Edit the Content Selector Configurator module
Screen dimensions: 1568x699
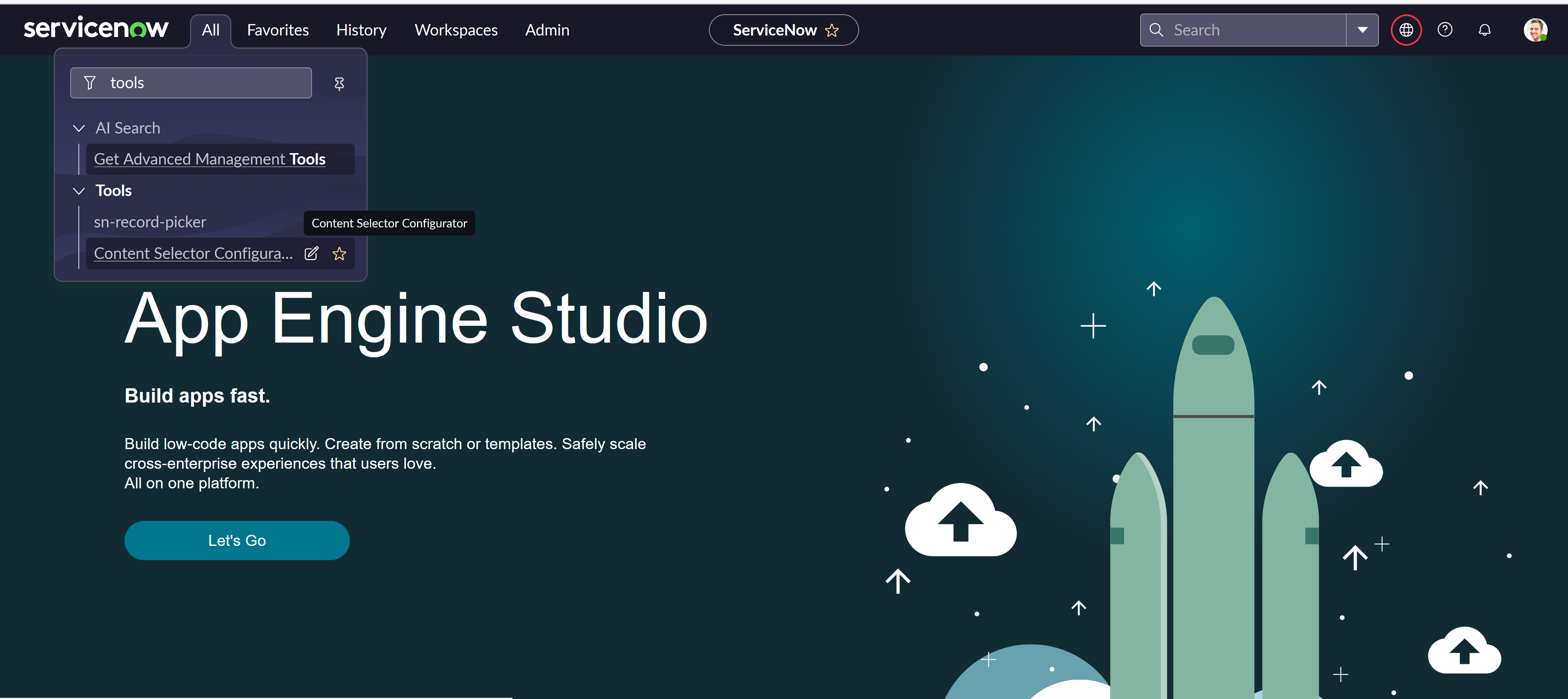click(x=311, y=253)
